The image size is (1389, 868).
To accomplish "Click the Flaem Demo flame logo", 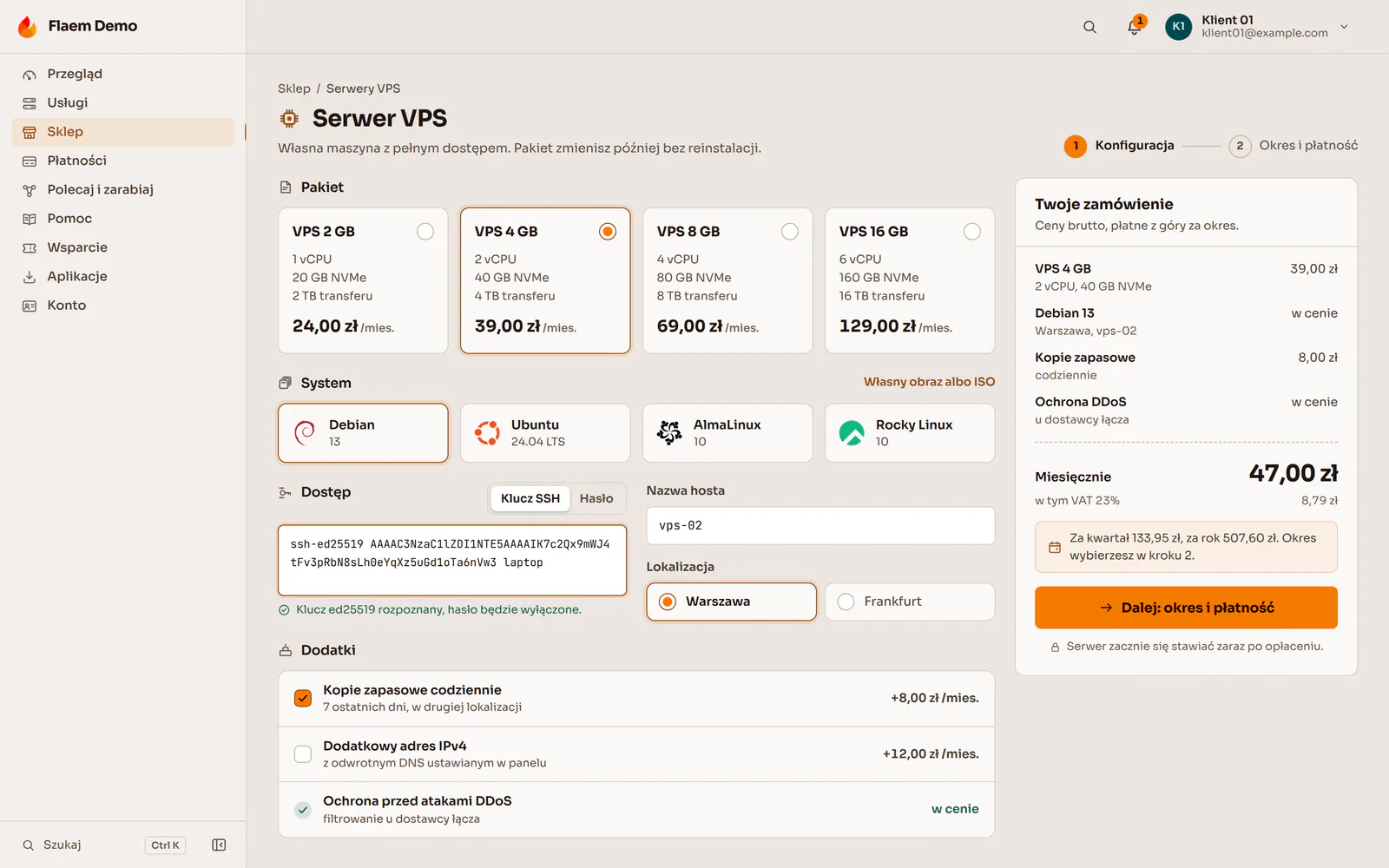I will 28,27.
